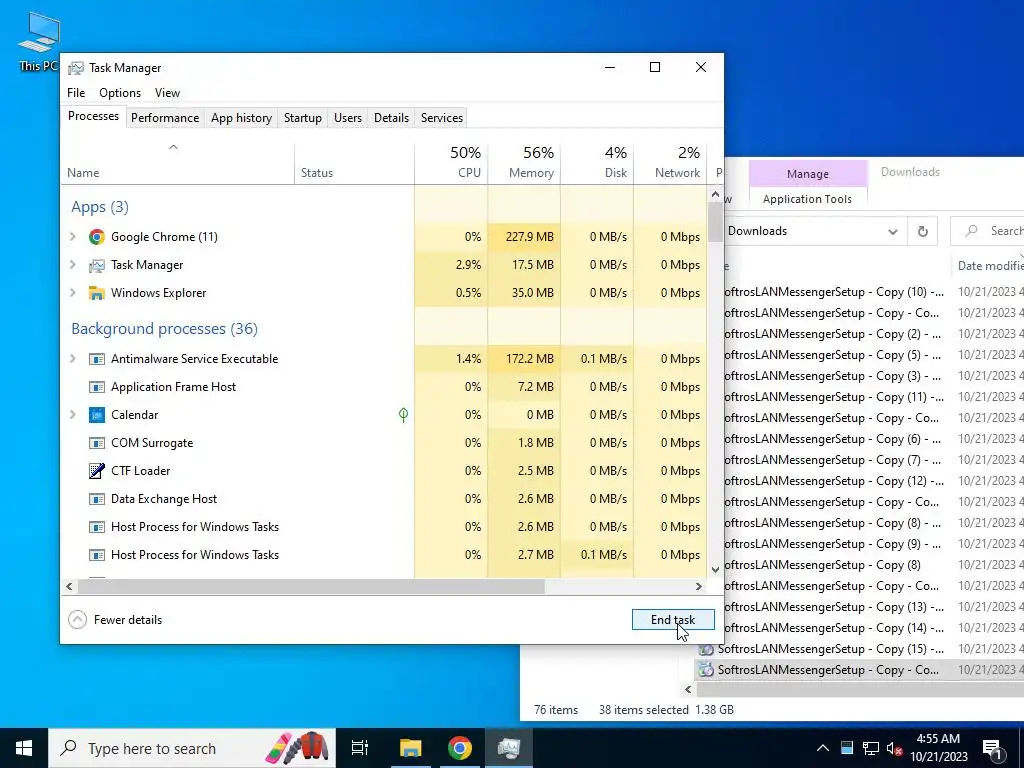Open the Windows Start menu
The width and height of the screenshot is (1024, 768).
coord(24,748)
